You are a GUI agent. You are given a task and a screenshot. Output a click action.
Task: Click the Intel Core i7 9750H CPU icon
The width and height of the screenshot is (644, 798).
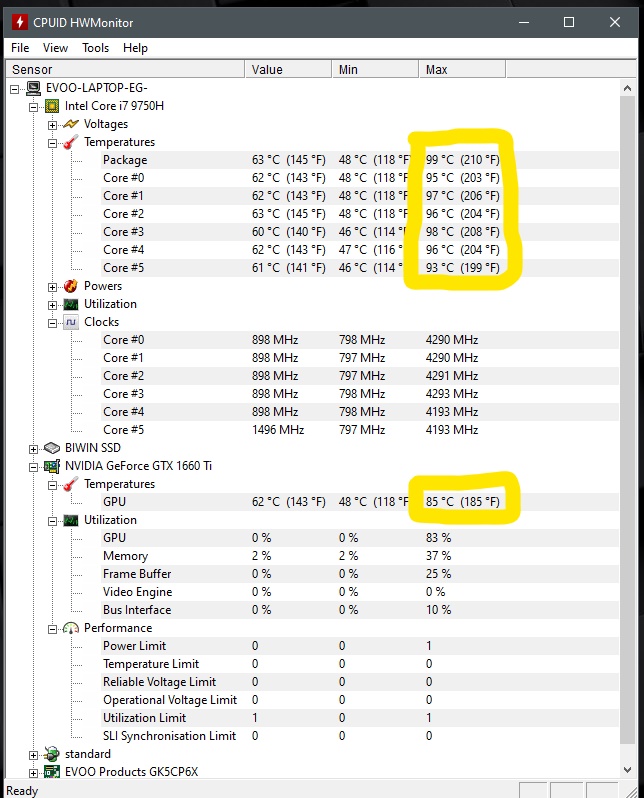click(x=52, y=106)
